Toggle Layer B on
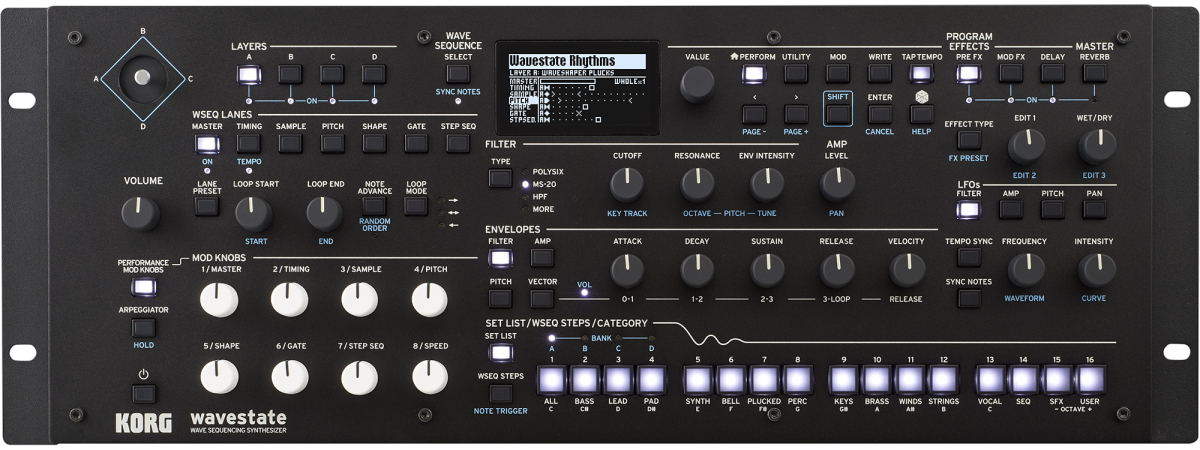Image resolution: width=1200 pixels, height=450 pixels. coord(291,74)
